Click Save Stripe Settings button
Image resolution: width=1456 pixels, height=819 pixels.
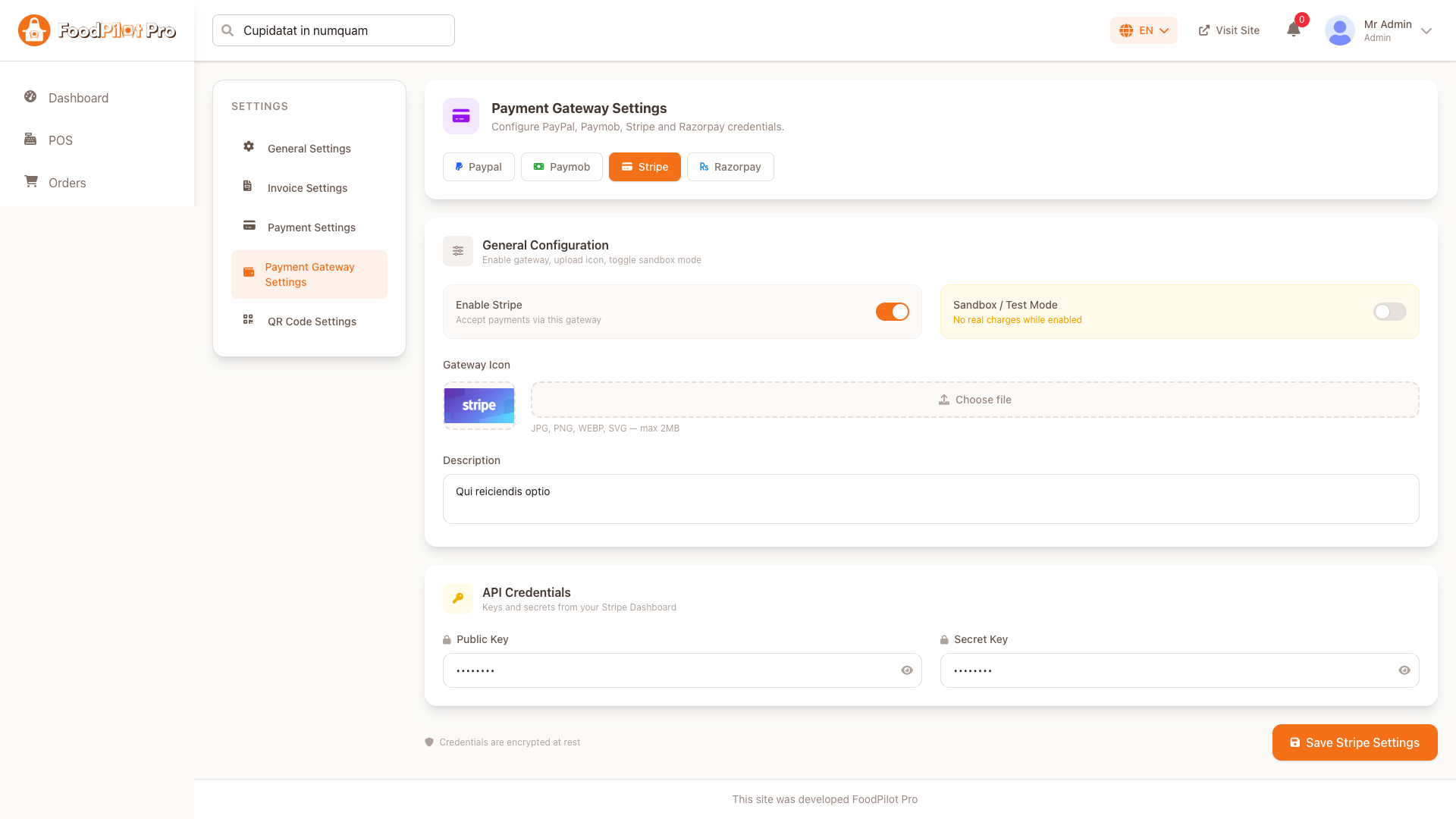tap(1355, 742)
